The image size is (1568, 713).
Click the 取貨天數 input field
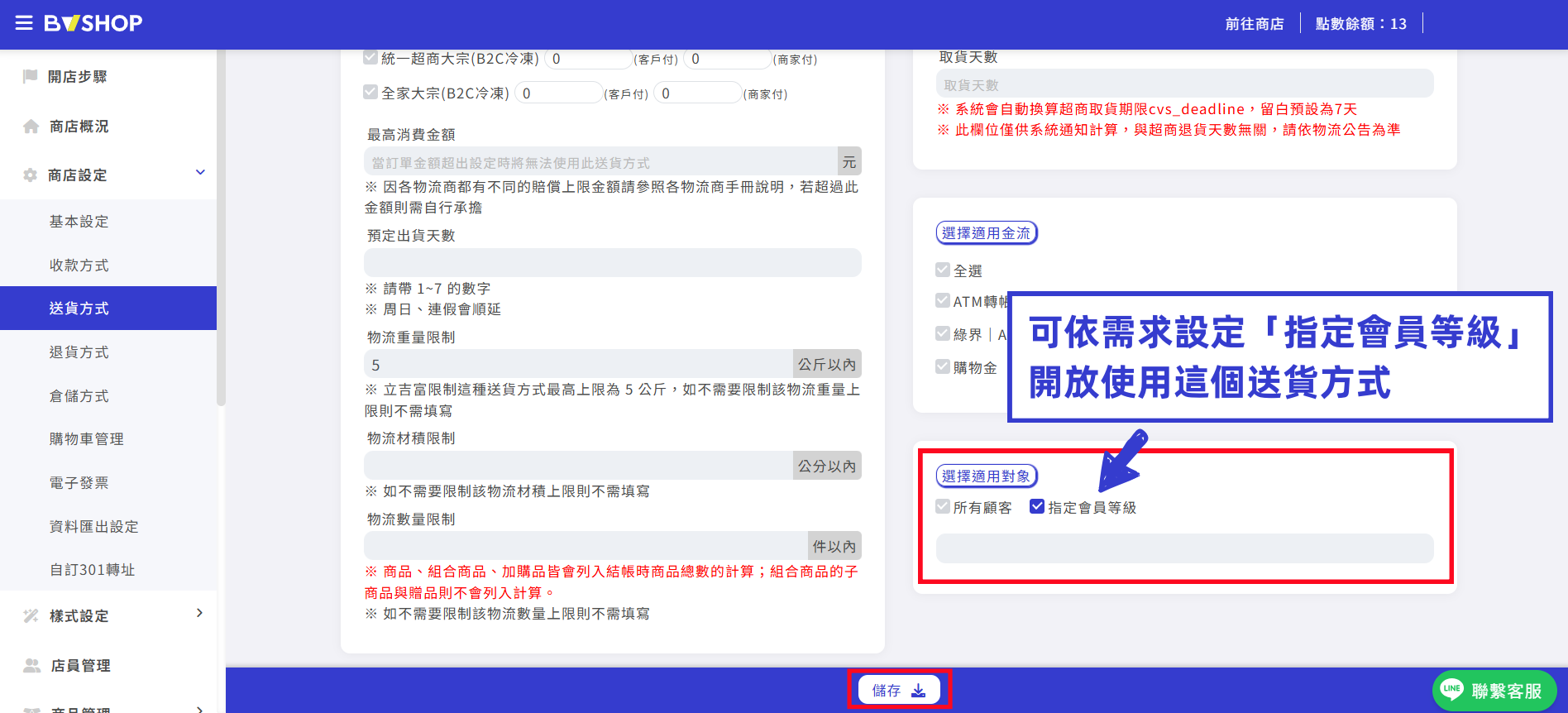(x=1184, y=84)
